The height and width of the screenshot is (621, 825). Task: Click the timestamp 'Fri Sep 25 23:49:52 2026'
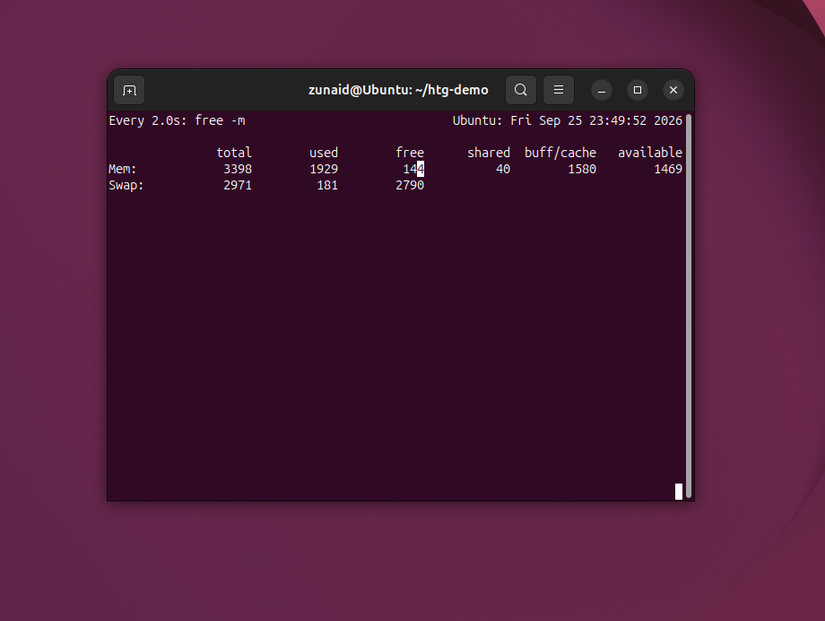click(596, 121)
